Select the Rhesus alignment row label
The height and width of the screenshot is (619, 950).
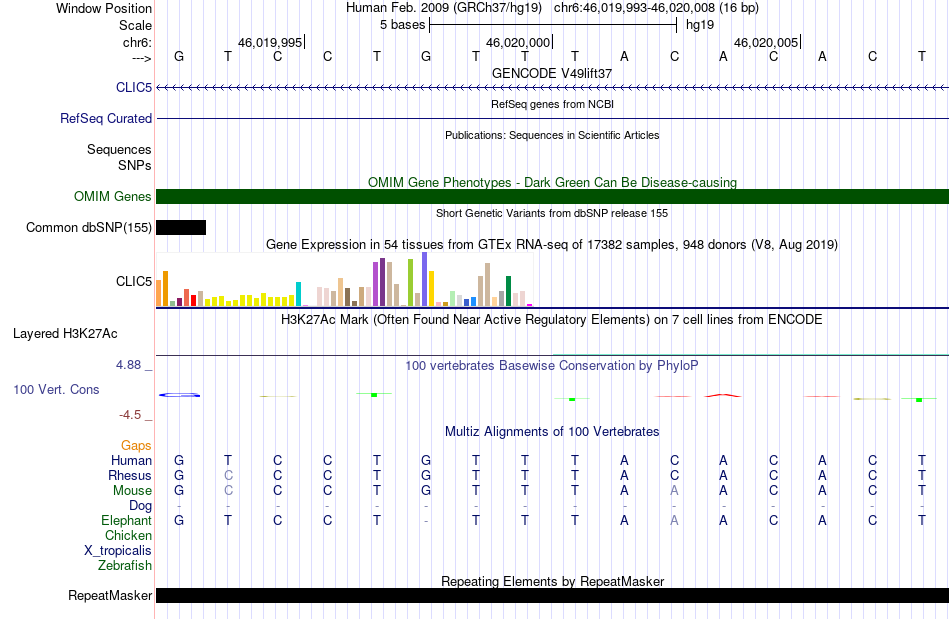click(x=130, y=475)
